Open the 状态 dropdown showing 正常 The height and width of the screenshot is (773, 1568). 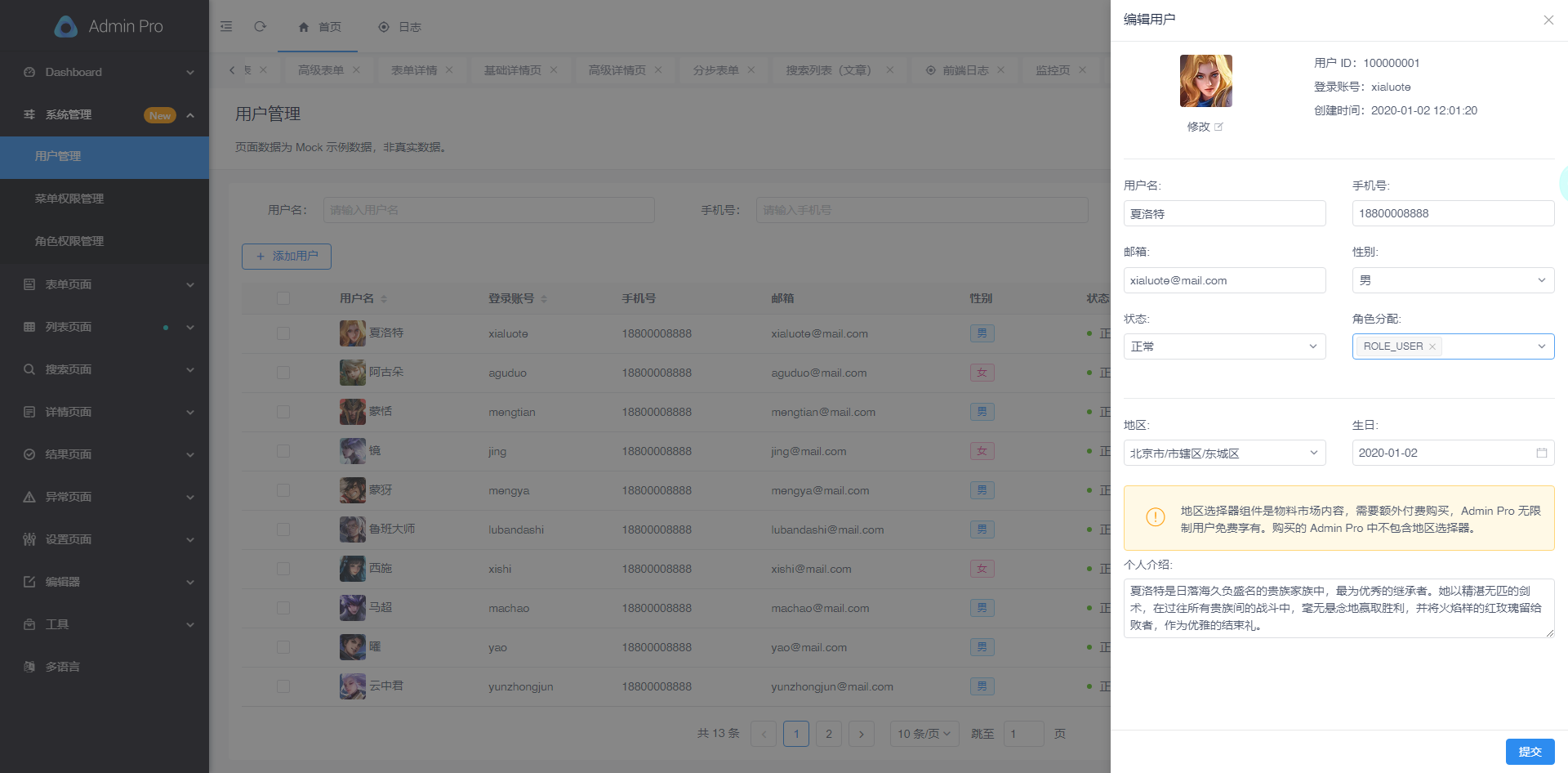click(1224, 346)
